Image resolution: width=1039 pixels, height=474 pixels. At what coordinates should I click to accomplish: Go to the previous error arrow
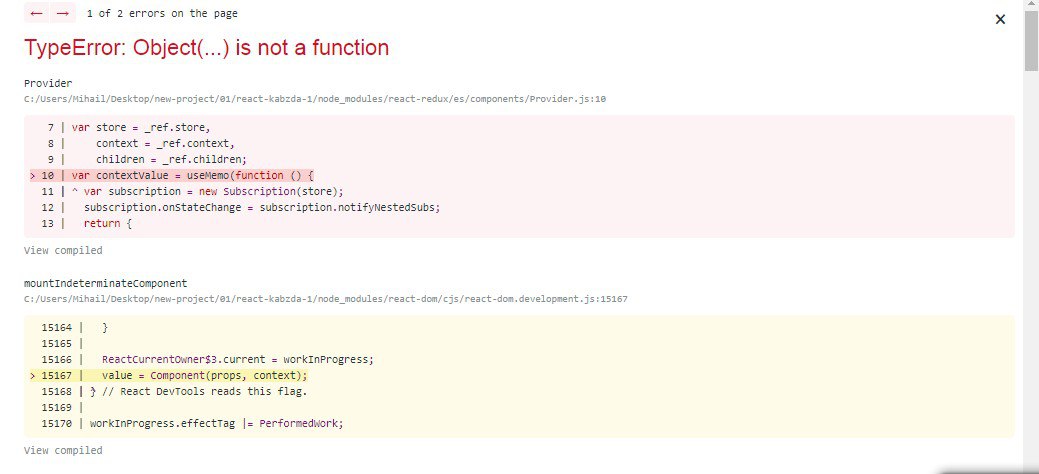coord(36,14)
